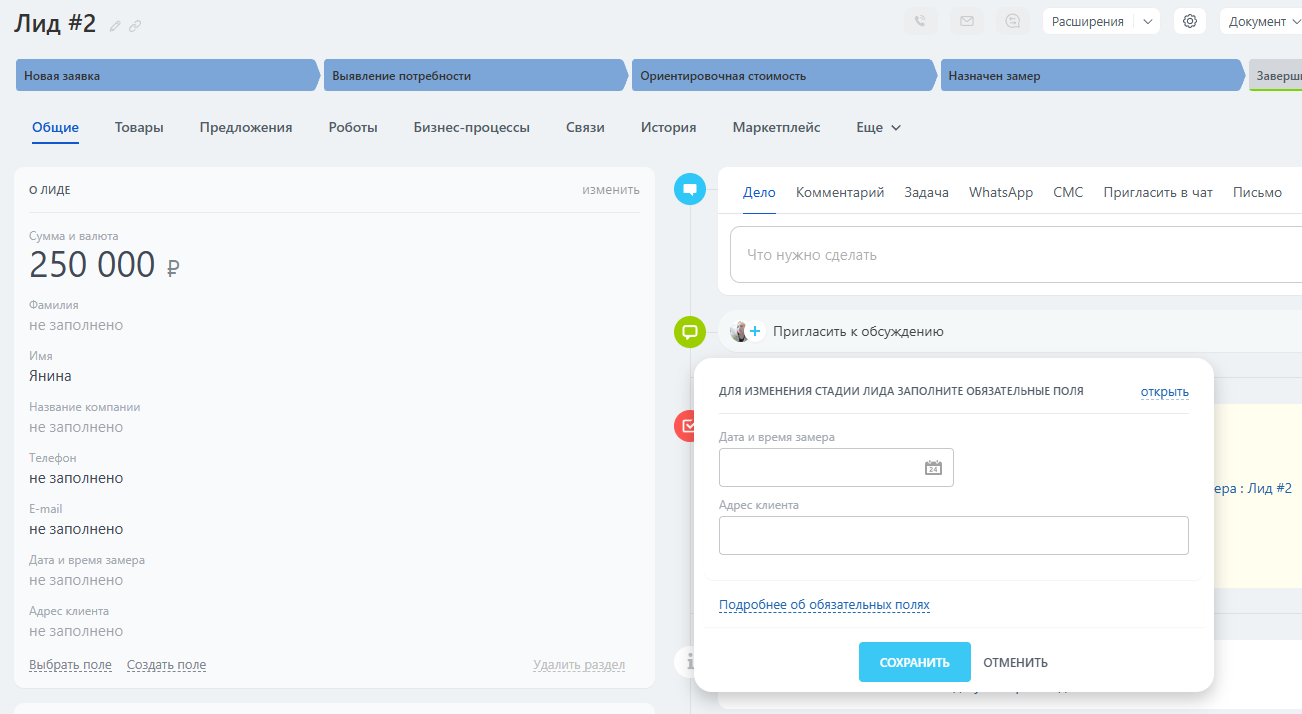Click the Расширения button
1302x714 pixels.
[x=1088, y=21]
